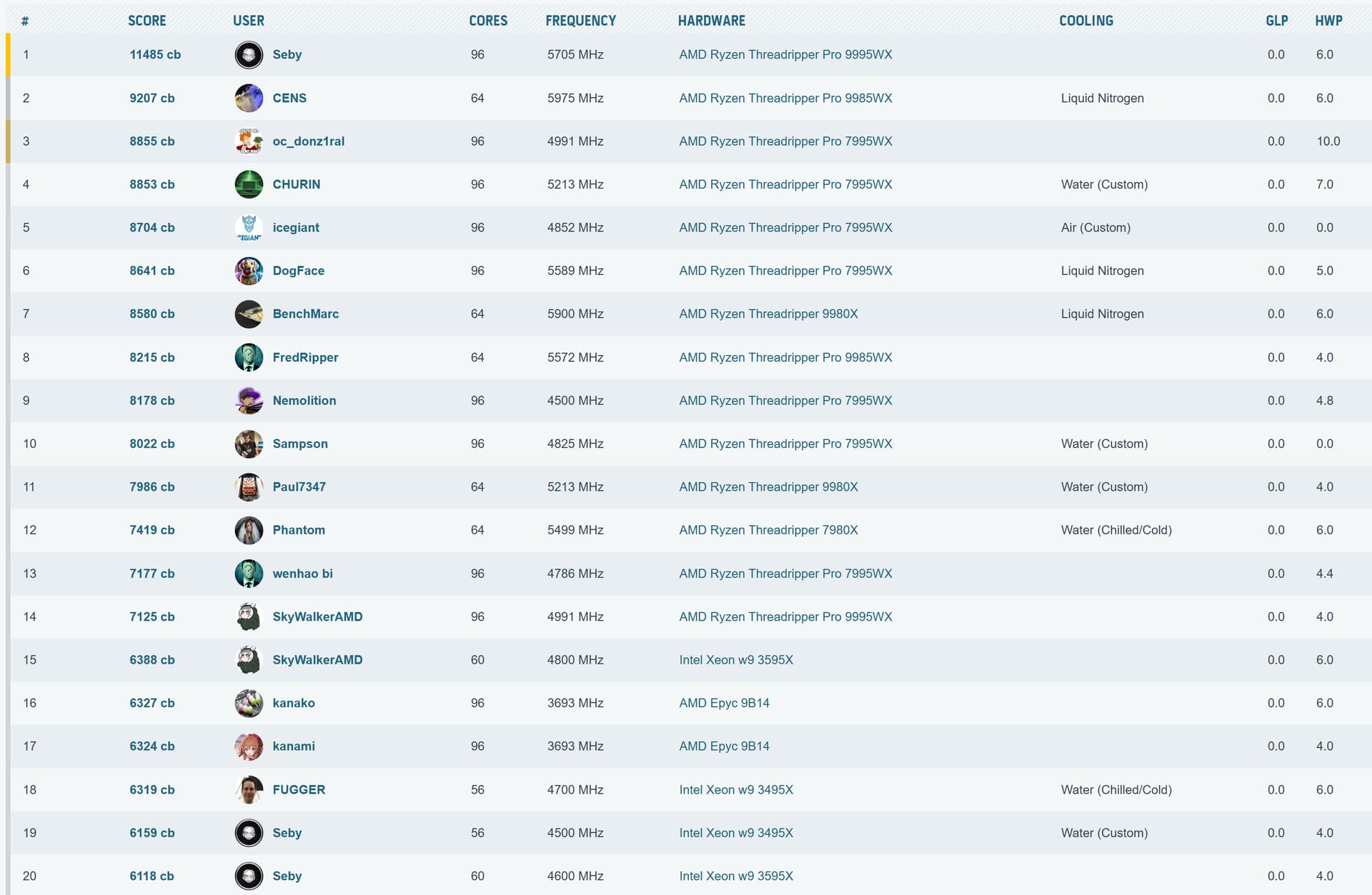
Task: Open the 9207 cb score by CENS
Action: coord(151,98)
